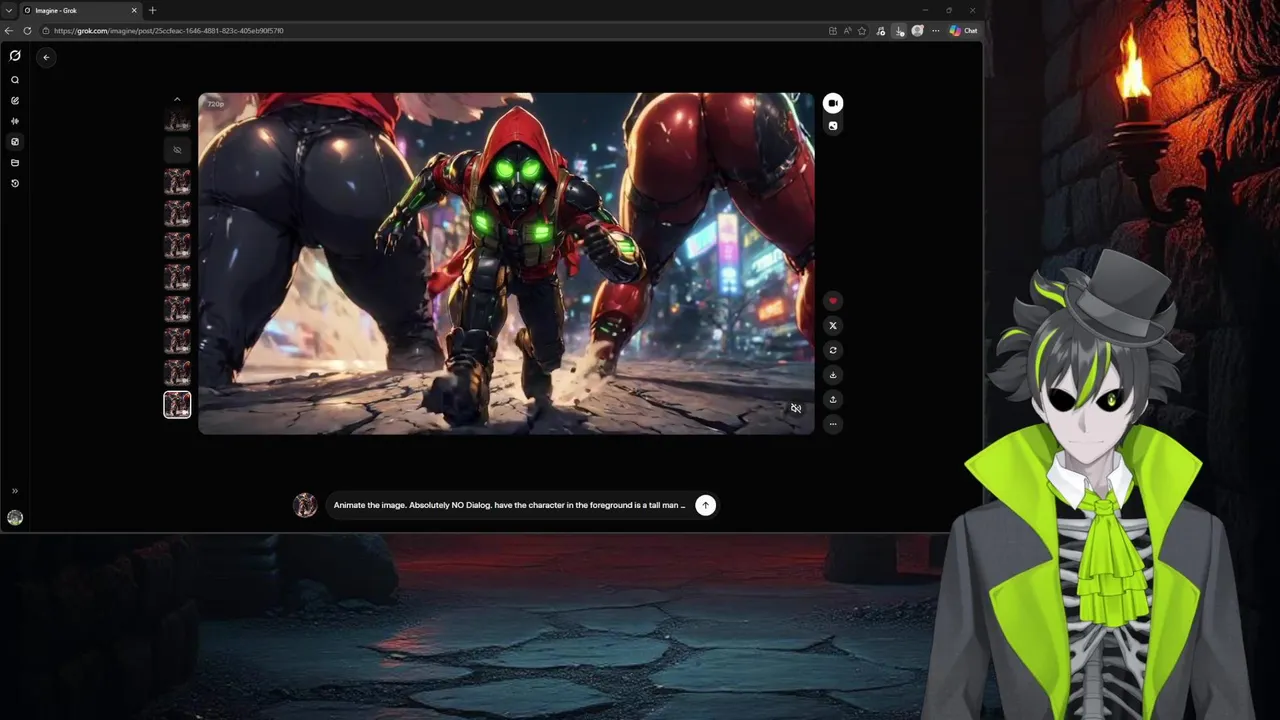Submit the prompt with the up-arrow button
This screenshot has width=1280, height=720.
[x=705, y=505]
